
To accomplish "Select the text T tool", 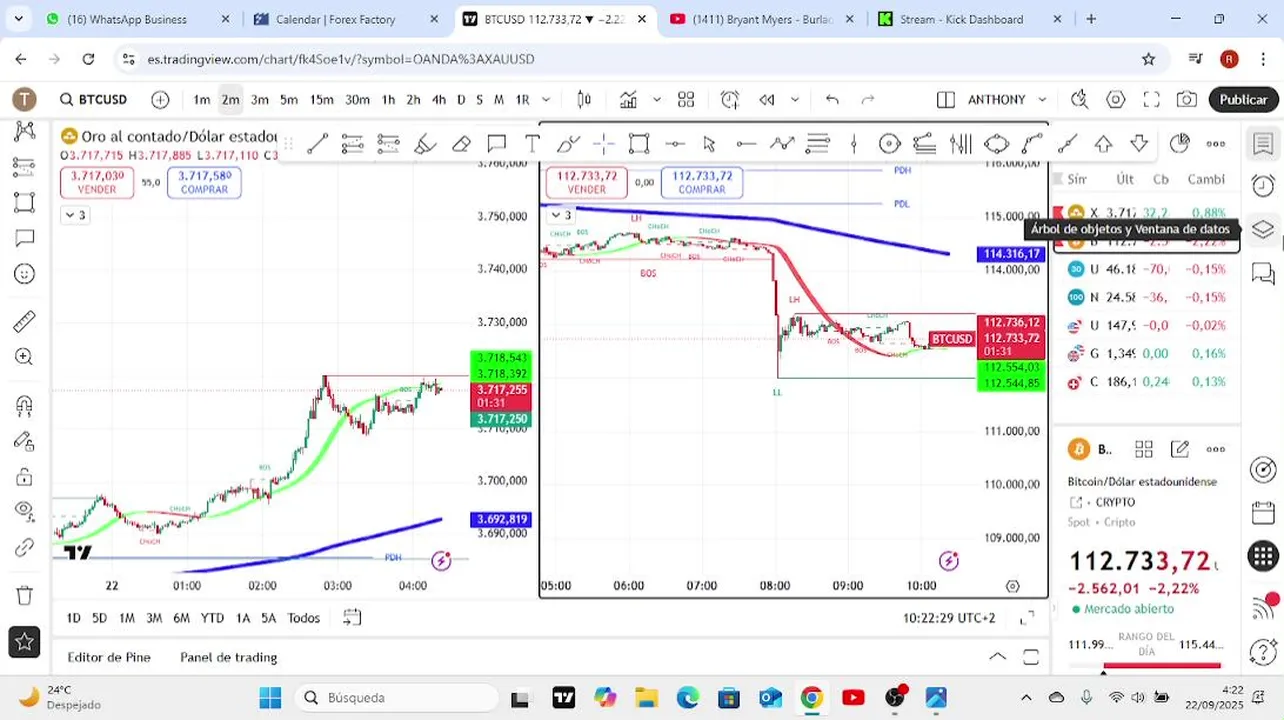I will pyautogui.click(x=532, y=144).
